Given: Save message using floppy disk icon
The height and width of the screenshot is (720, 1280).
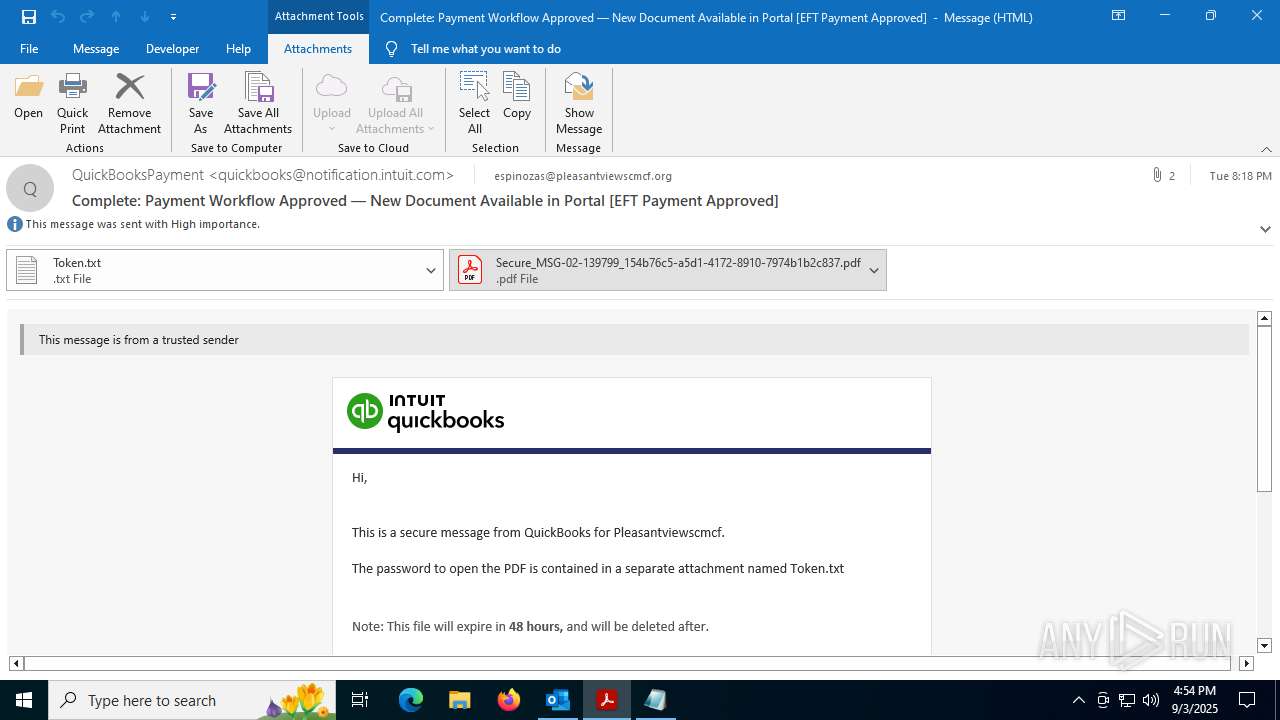Looking at the screenshot, I should 29,16.
